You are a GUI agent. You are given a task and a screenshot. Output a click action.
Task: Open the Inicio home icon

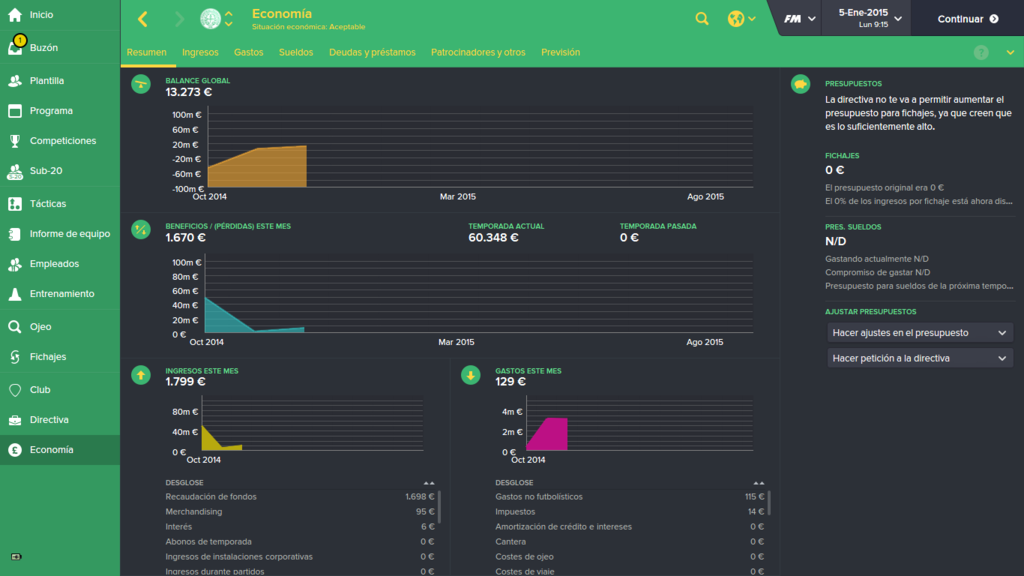click(15, 14)
